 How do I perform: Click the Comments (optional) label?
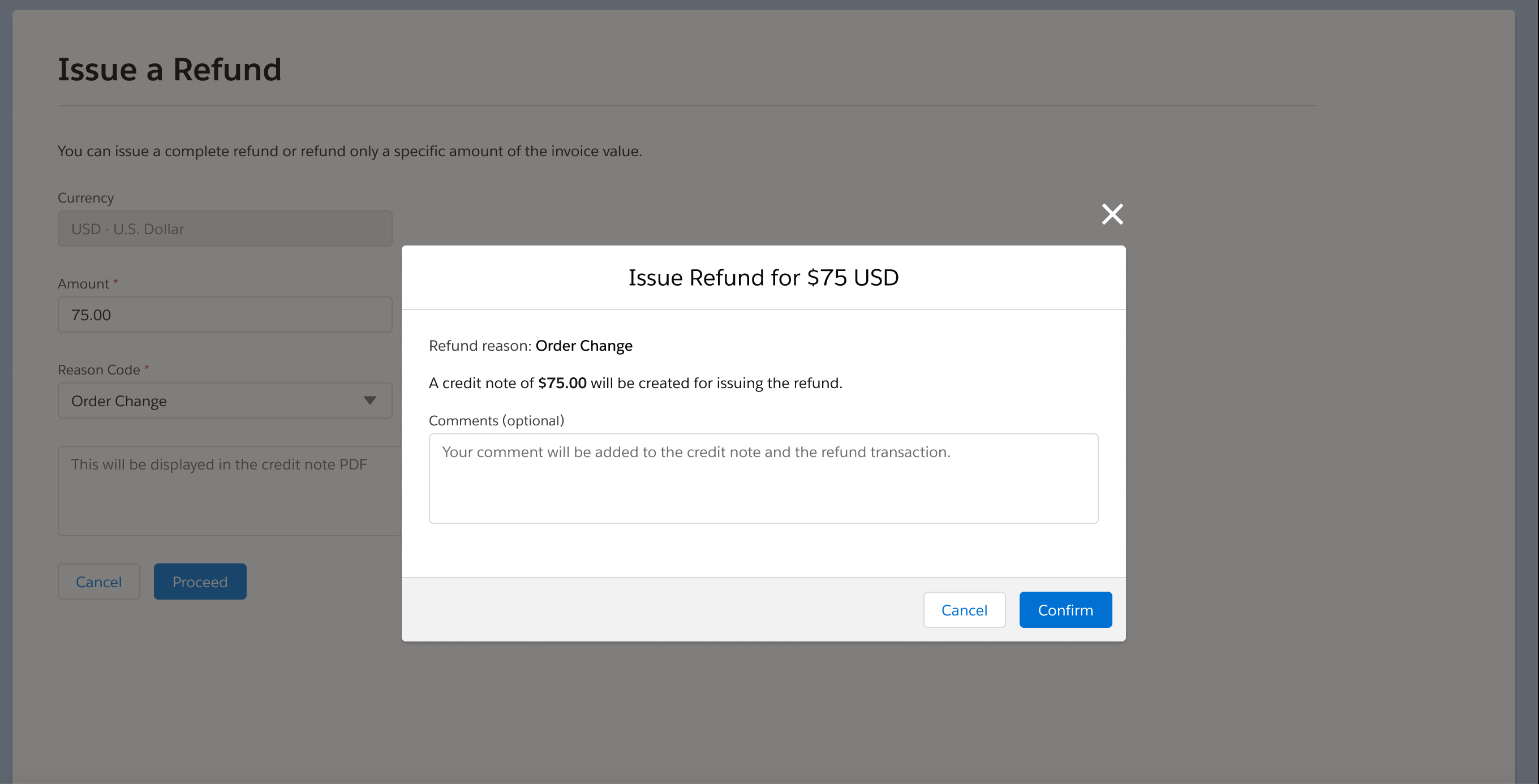(x=496, y=420)
